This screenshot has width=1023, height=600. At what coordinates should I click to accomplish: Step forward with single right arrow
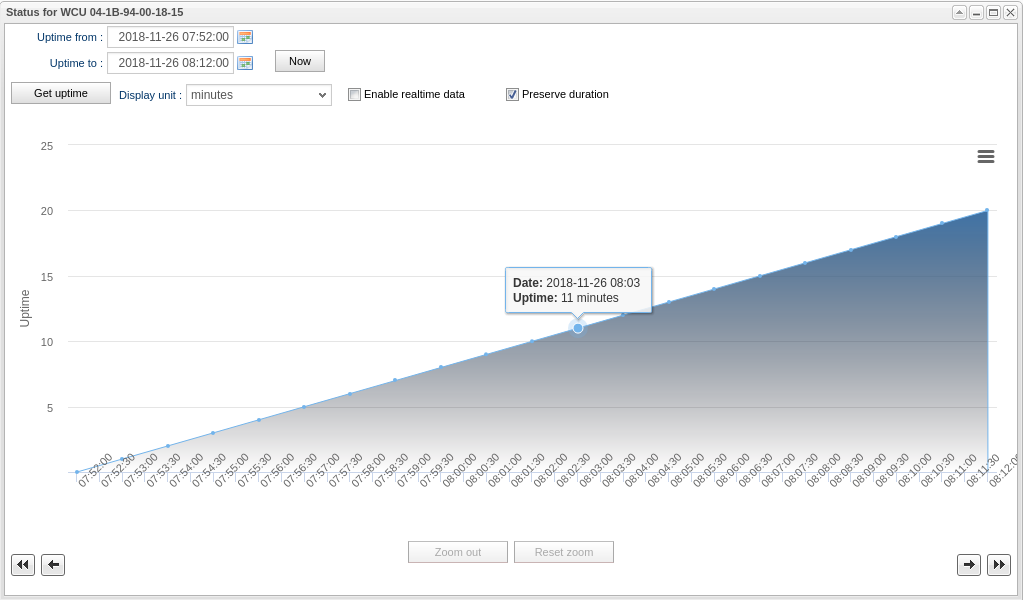[x=969, y=565]
